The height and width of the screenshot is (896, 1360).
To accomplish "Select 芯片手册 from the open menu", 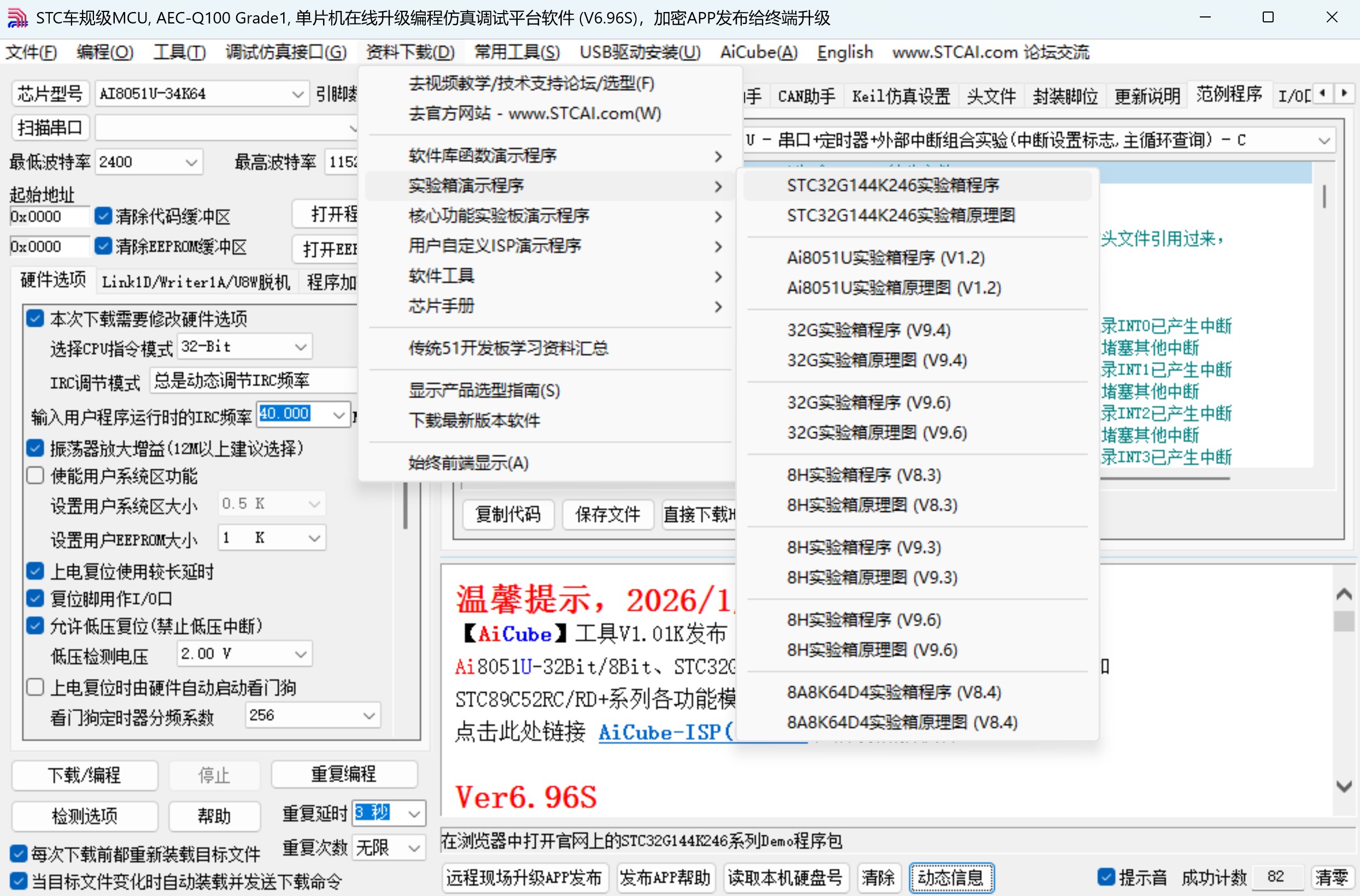I will click(441, 306).
